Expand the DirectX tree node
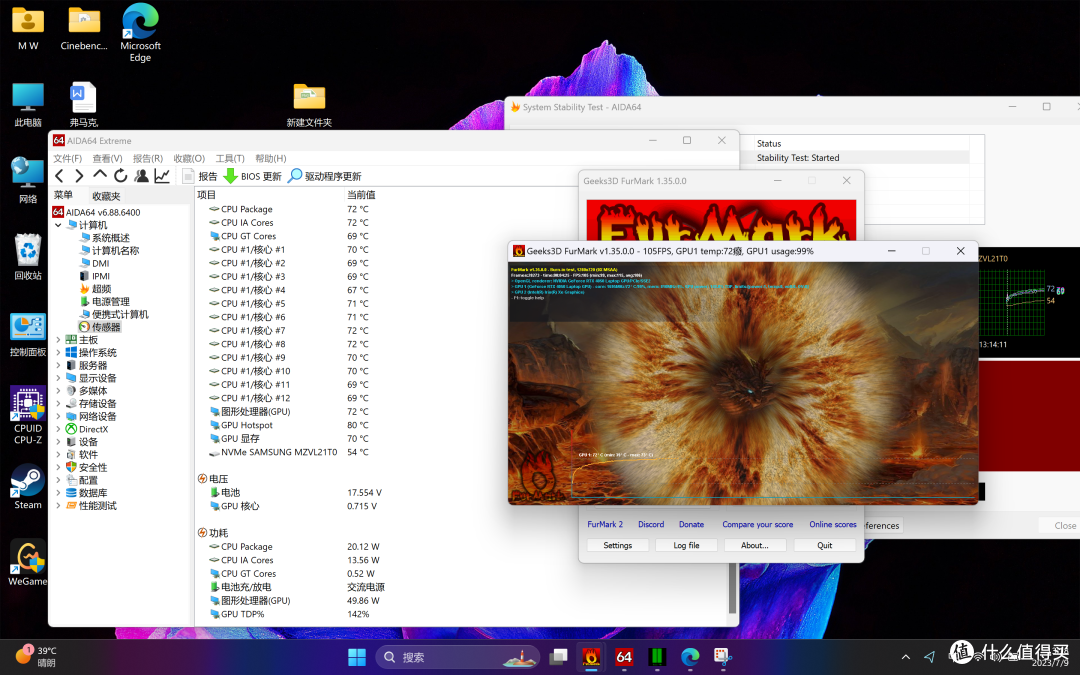This screenshot has height=675, width=1080. (x=59, y=429)
